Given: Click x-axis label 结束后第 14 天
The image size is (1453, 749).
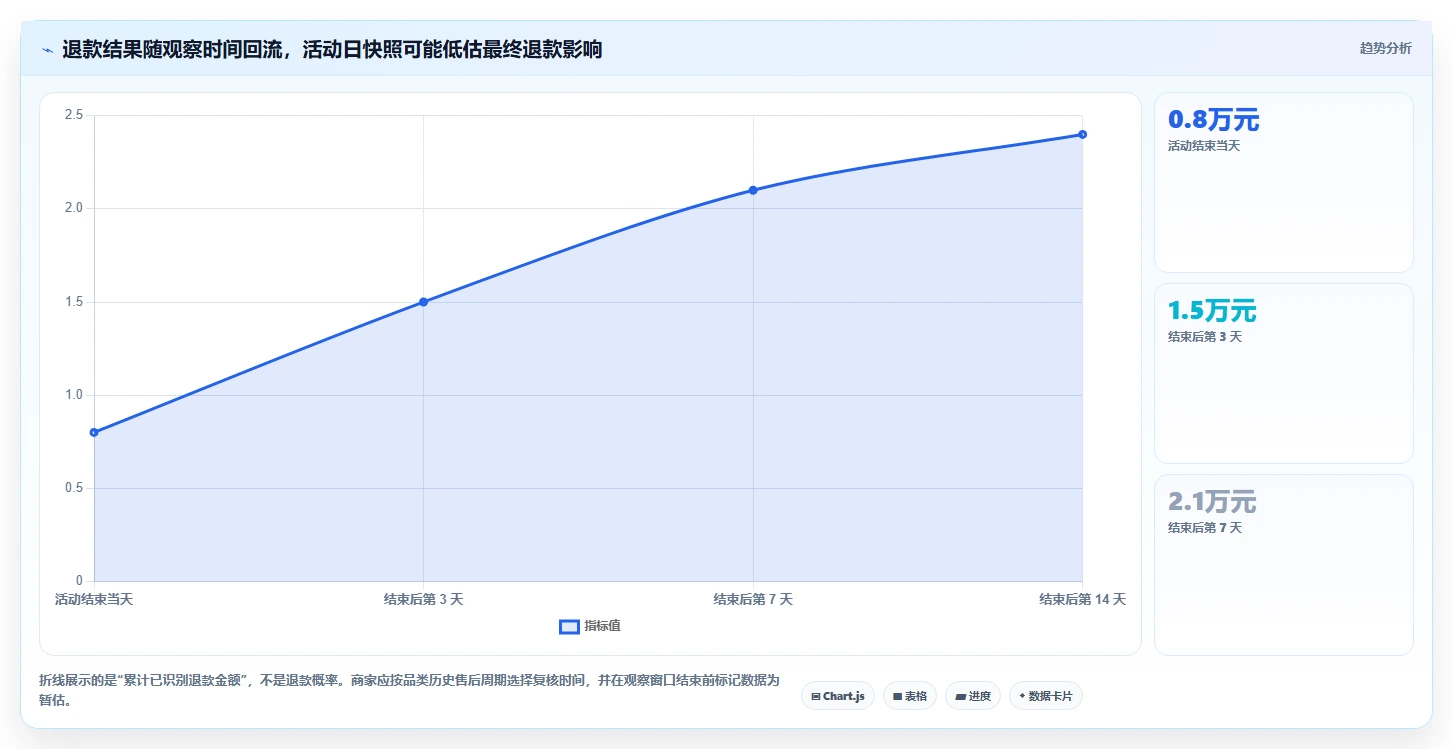Looking at the screenshot, I should pos(1082,599).
